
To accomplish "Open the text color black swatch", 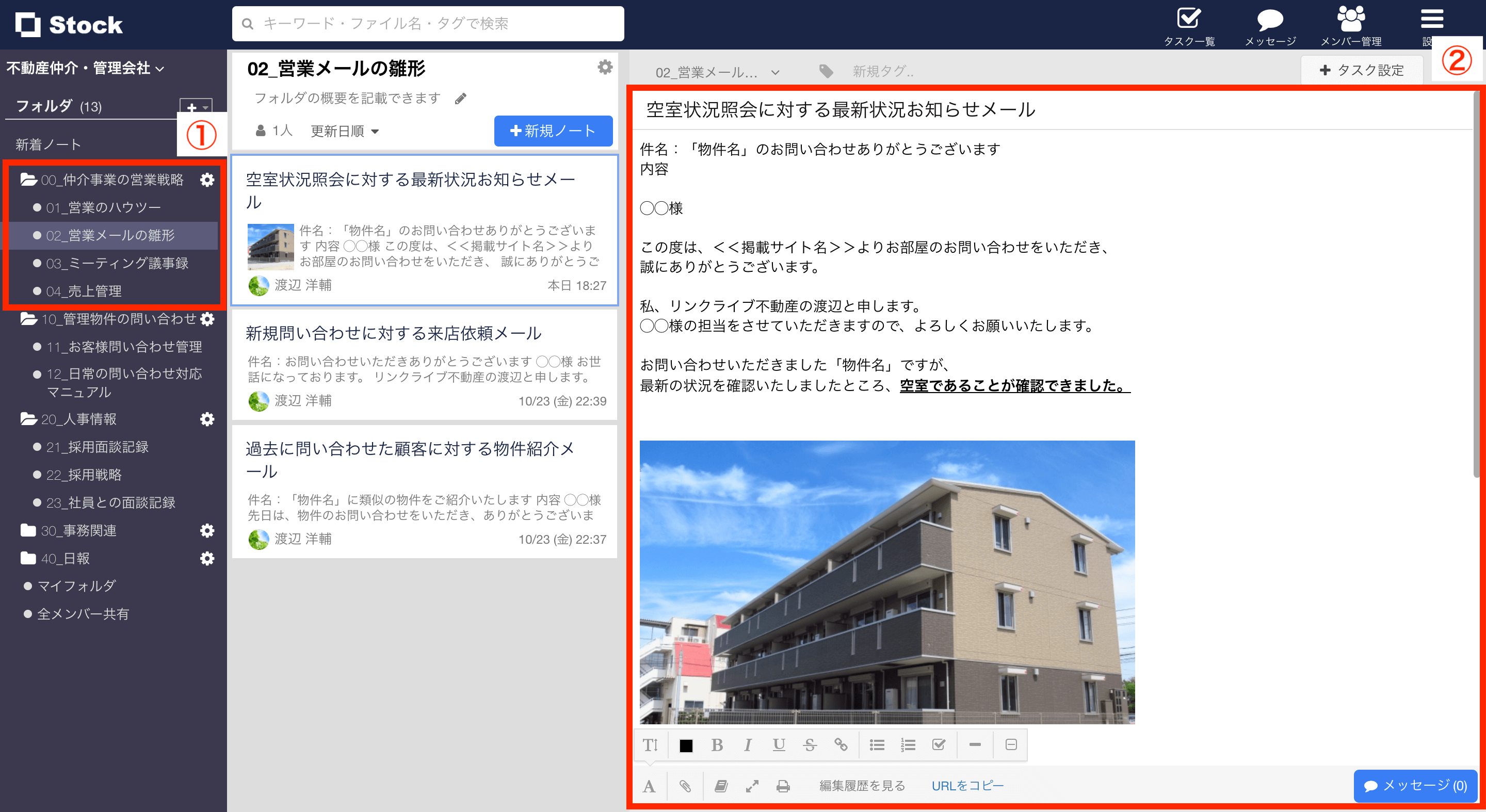I will tap(686, 745).
